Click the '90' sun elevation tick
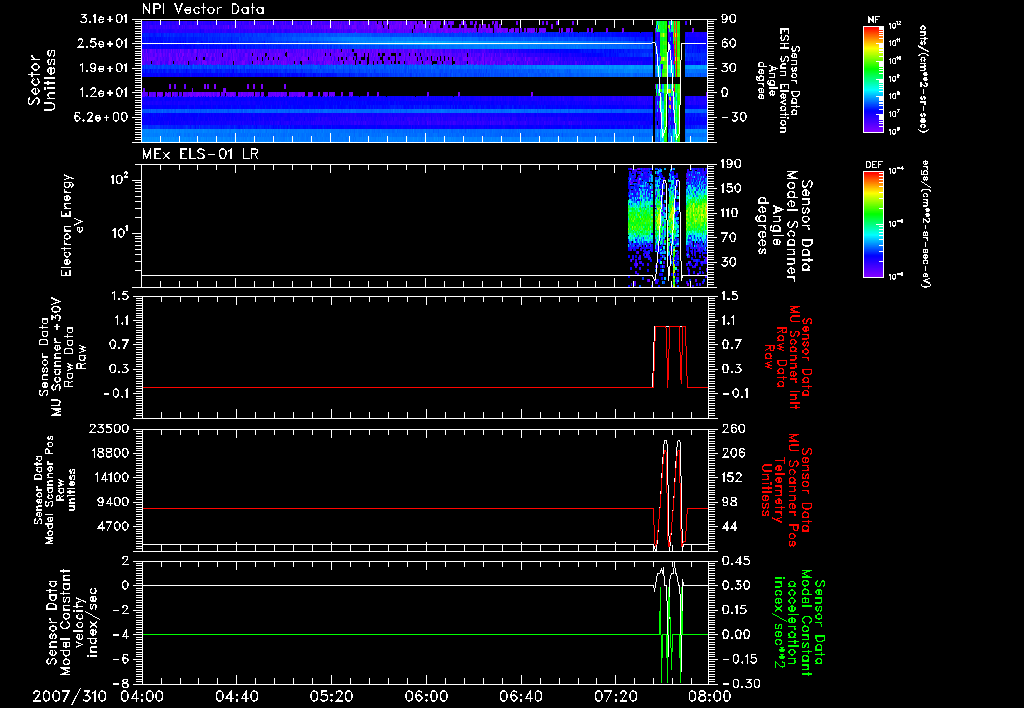 point(729,19)
